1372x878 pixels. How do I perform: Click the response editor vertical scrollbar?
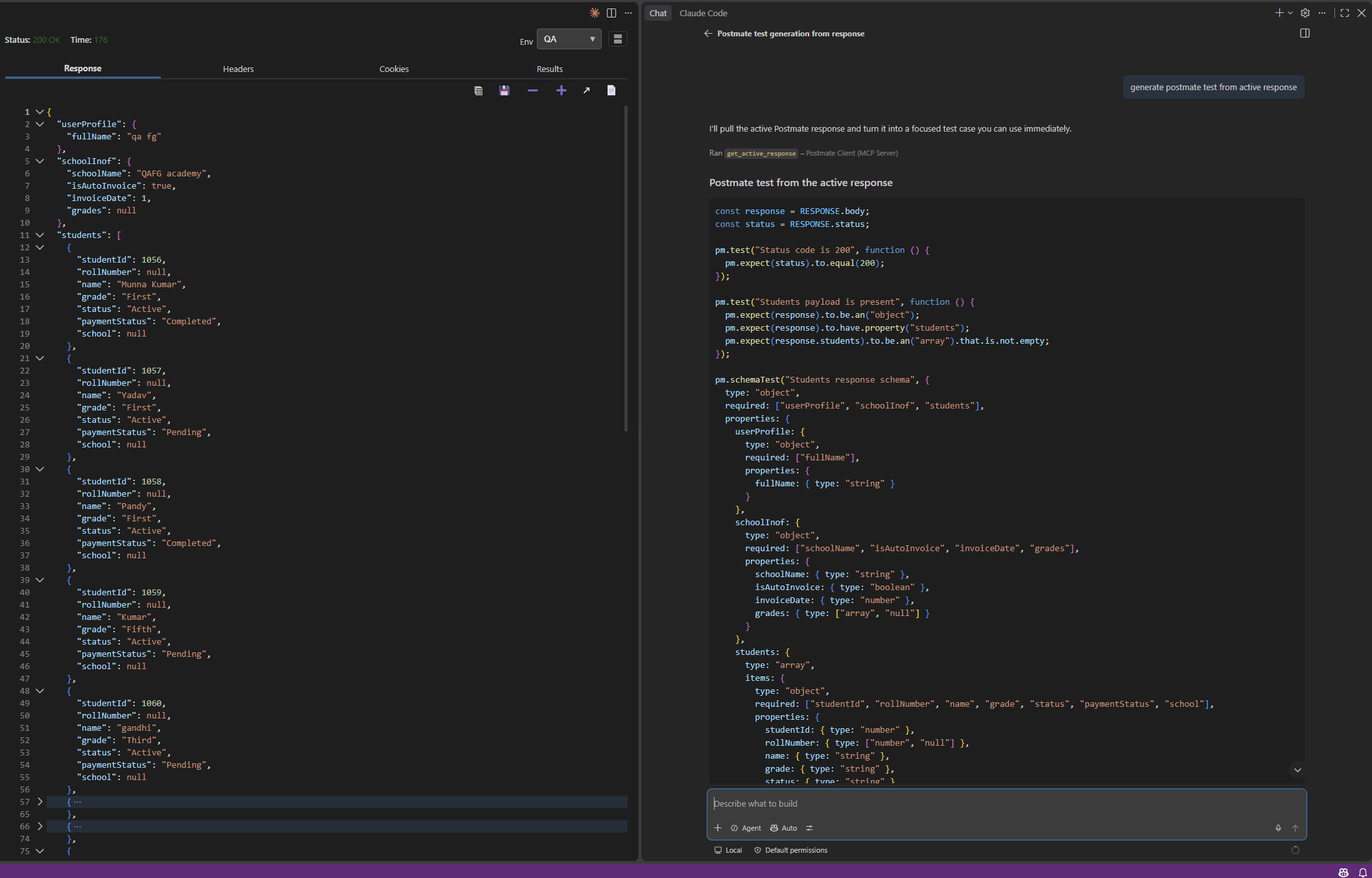(x=626, y=268)
